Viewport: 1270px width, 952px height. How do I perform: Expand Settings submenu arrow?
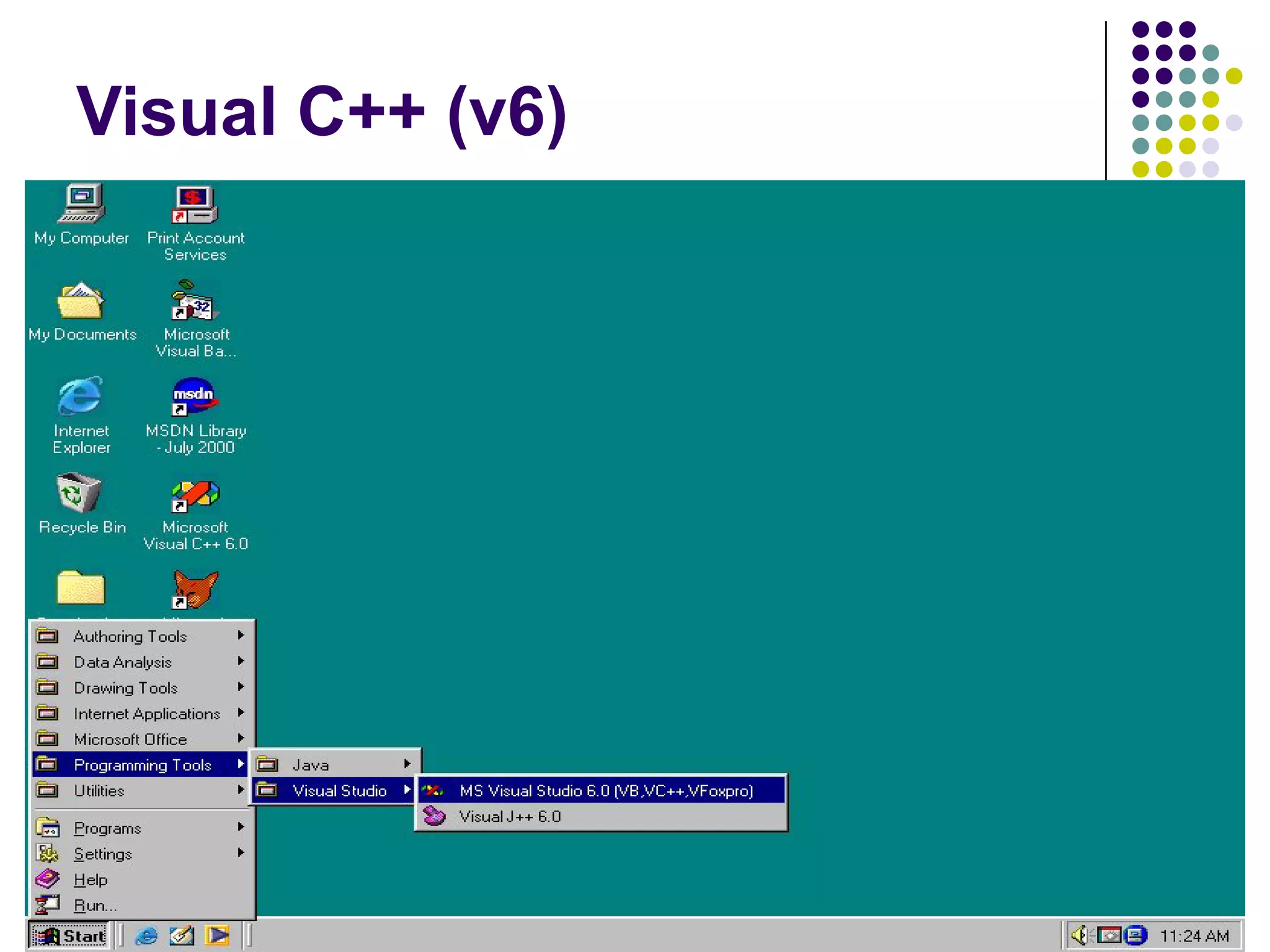[x=241, y=853]
